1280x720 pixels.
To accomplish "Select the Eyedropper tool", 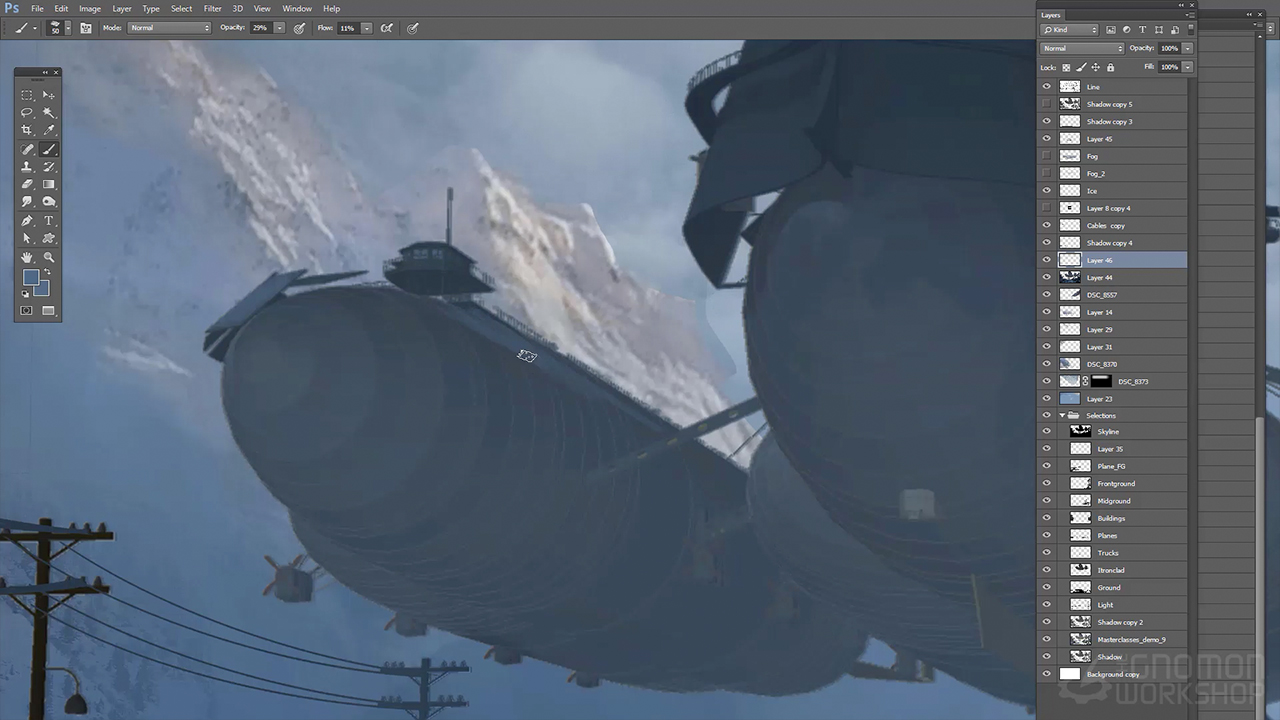I will [x=49, y=130].
